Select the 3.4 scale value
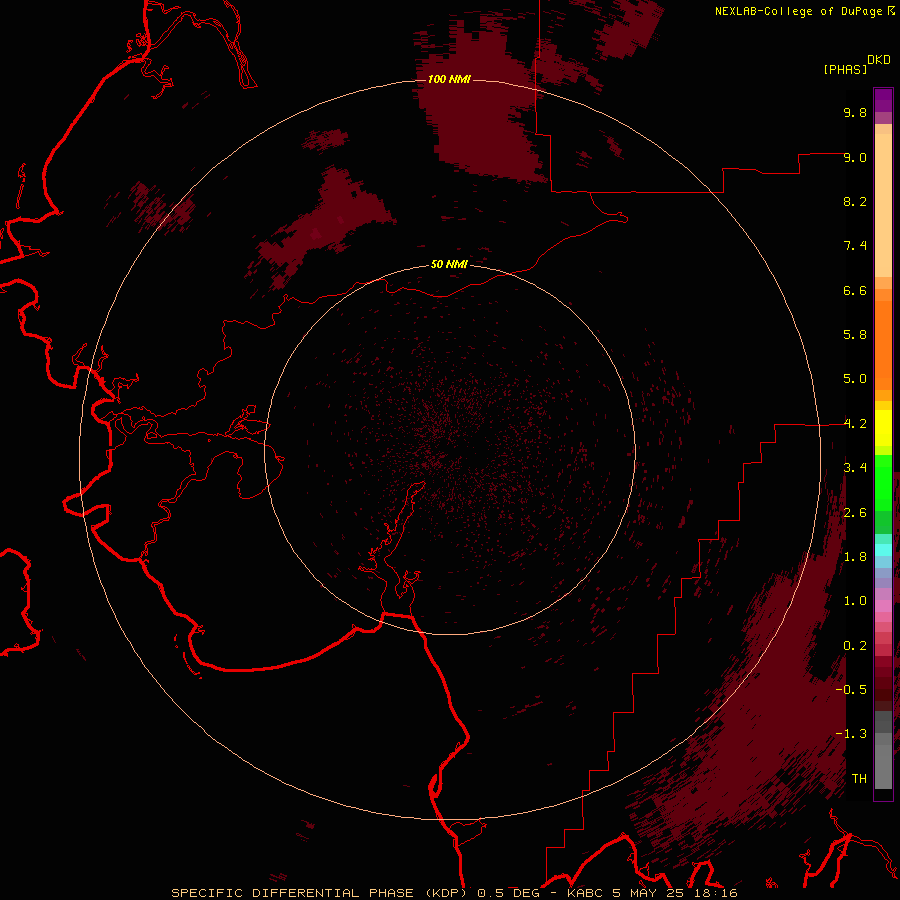 [x=855, y=468]
